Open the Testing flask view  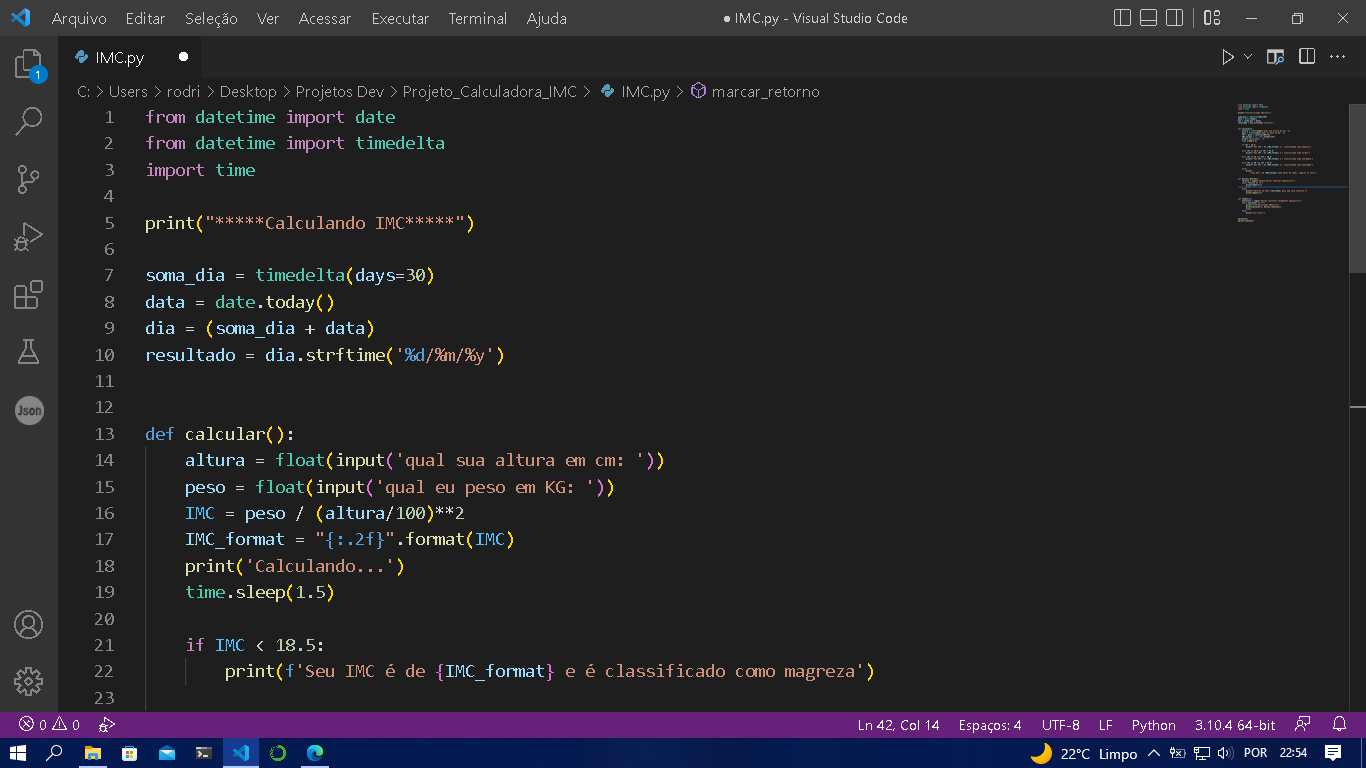[x=29, y=352]
